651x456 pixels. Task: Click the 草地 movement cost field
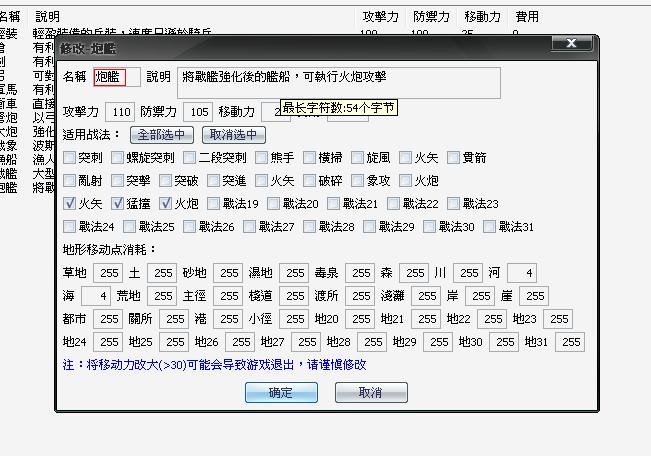coord(108,273)
